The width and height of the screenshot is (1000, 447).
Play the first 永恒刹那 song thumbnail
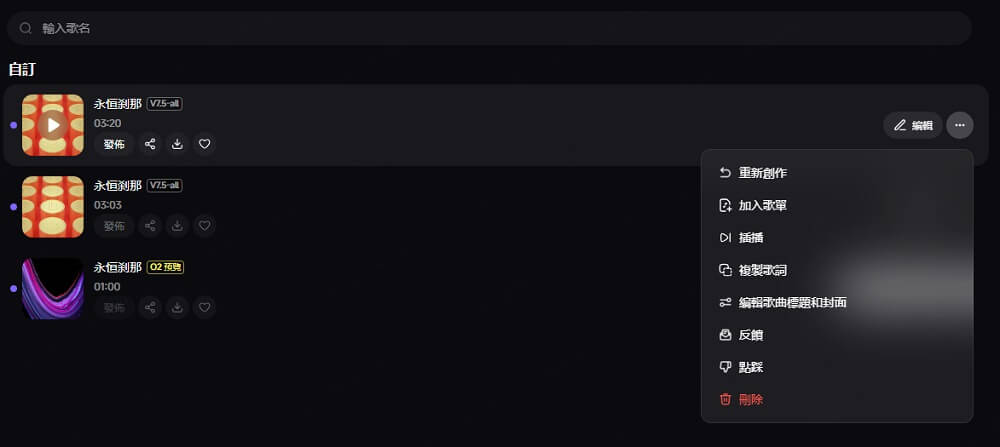[x=53, y=125]
